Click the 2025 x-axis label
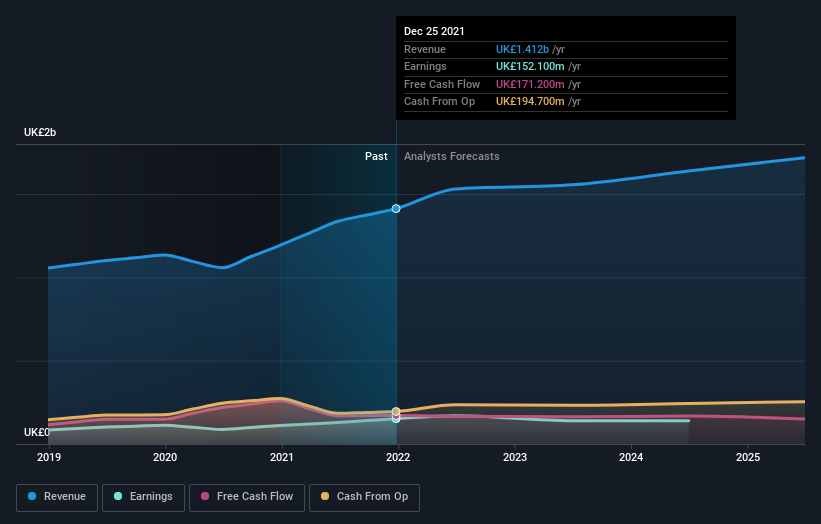Viewport: 821px width, 524px height. pos(748,457)
